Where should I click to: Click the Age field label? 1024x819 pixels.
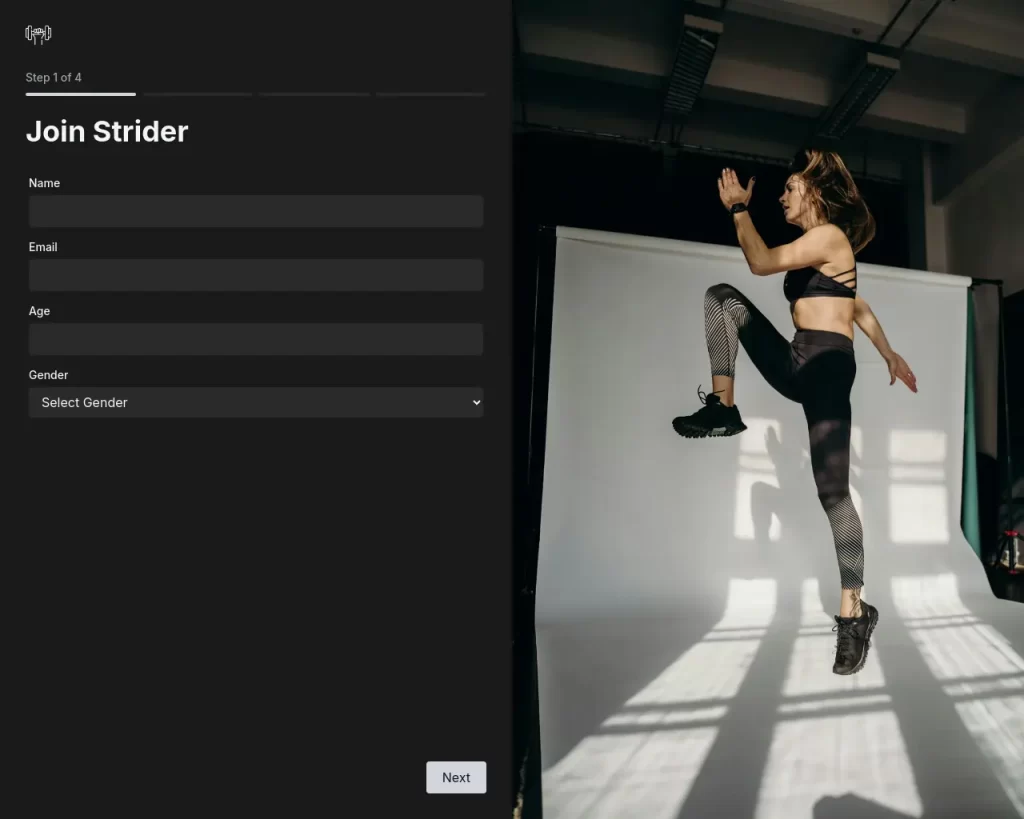39,311
